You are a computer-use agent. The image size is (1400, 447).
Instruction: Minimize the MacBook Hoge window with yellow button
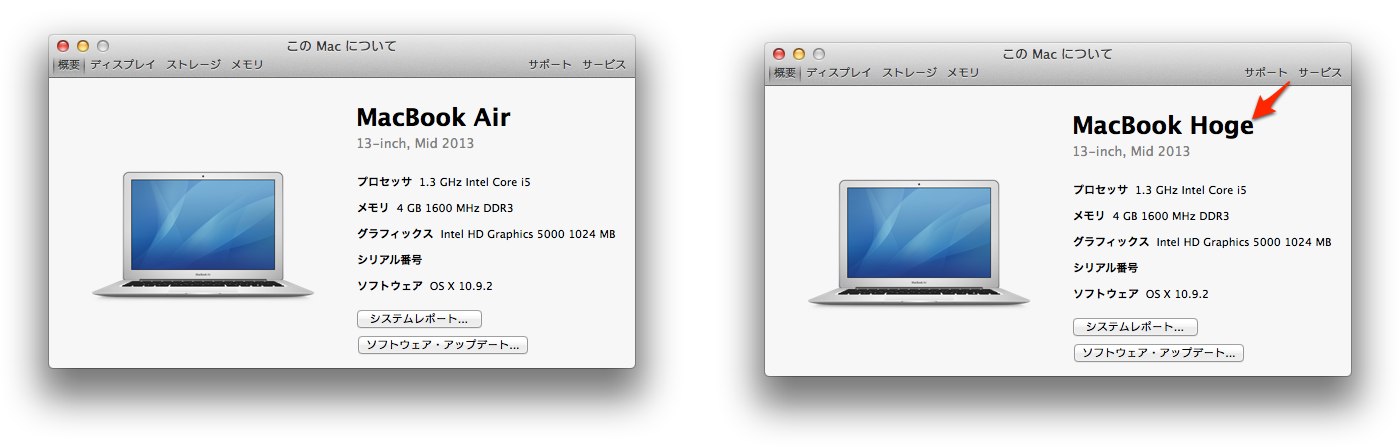click(x=799, y=54)
